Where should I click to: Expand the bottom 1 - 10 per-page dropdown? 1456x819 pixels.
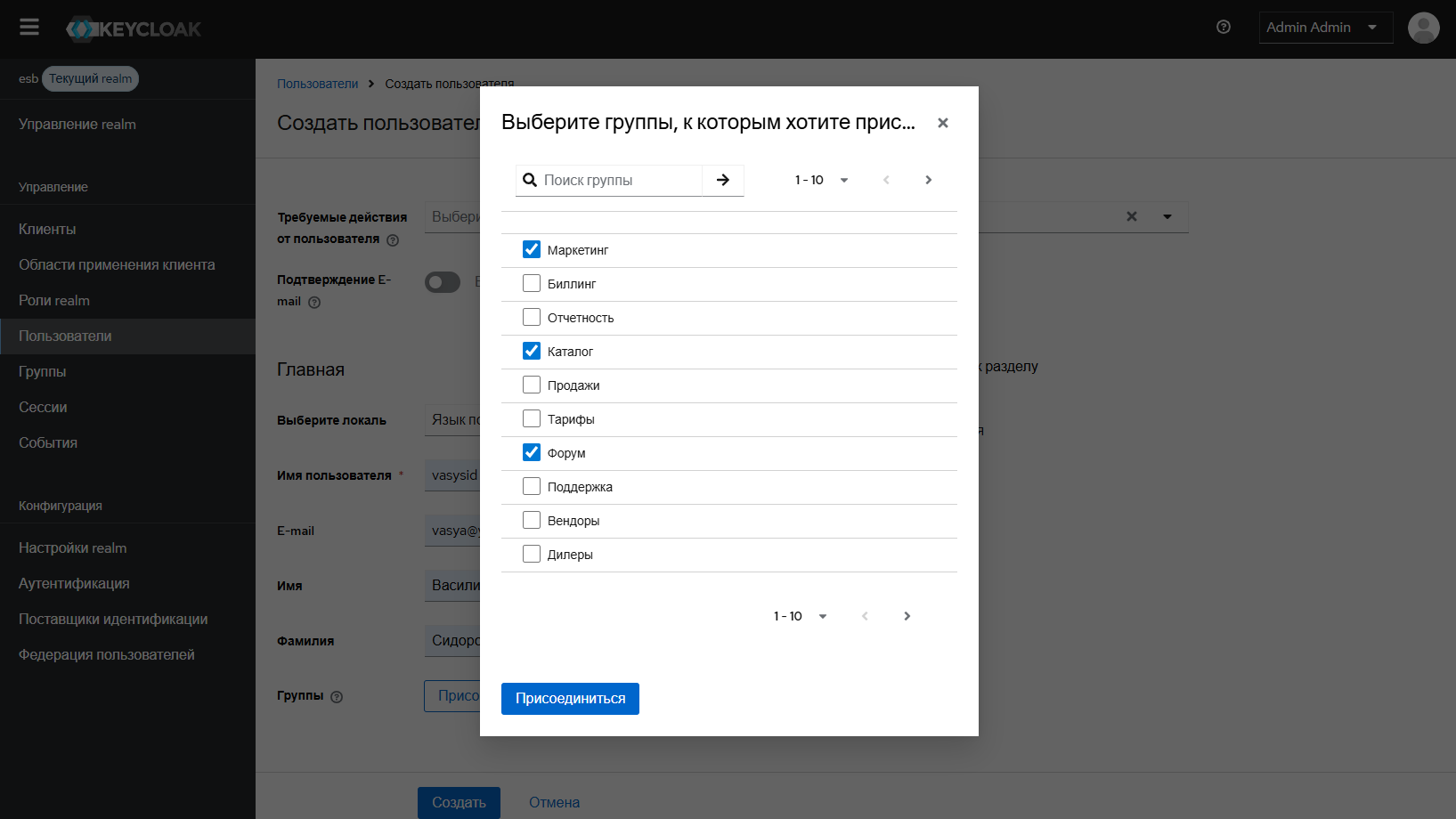(x=800, y=616)
